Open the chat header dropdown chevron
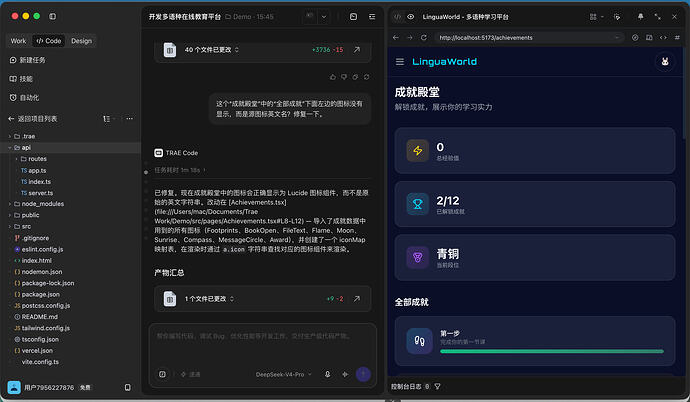The image size is (690, 402). tap(324, 17)
